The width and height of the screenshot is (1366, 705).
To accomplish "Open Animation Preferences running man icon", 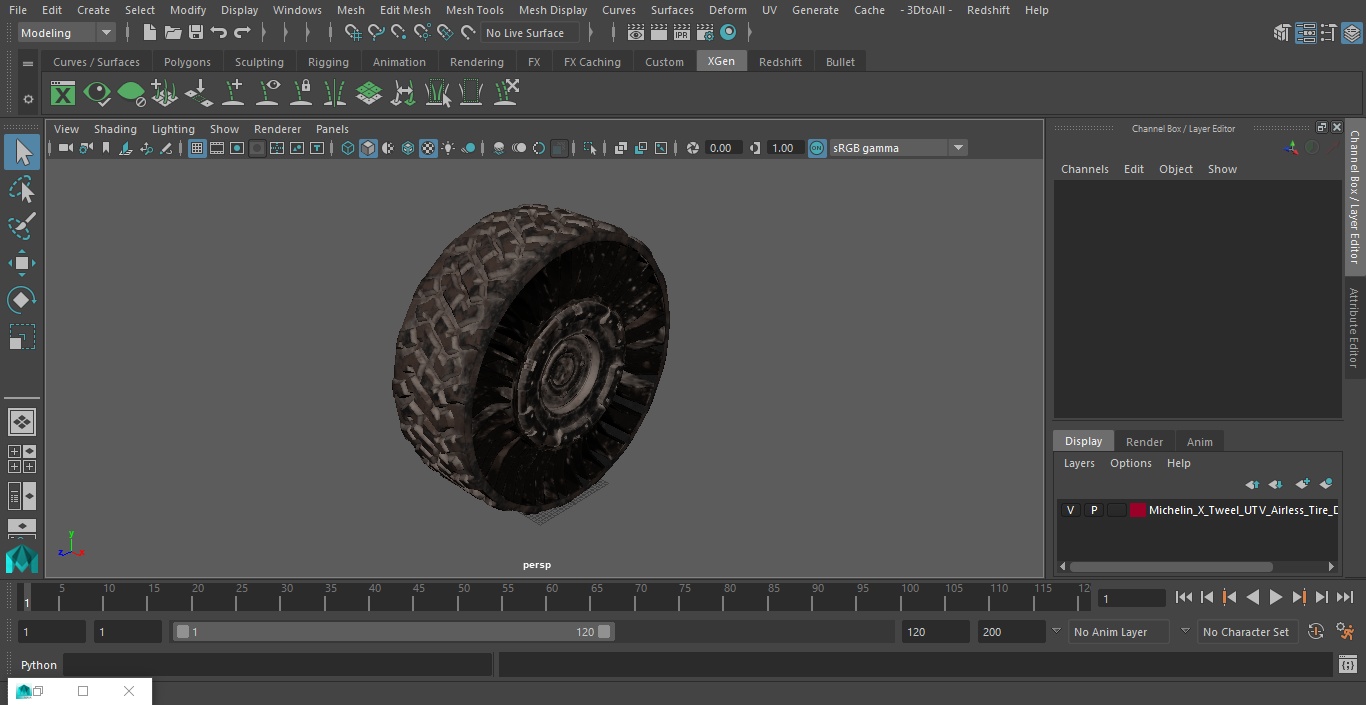I will [1345, 632].
